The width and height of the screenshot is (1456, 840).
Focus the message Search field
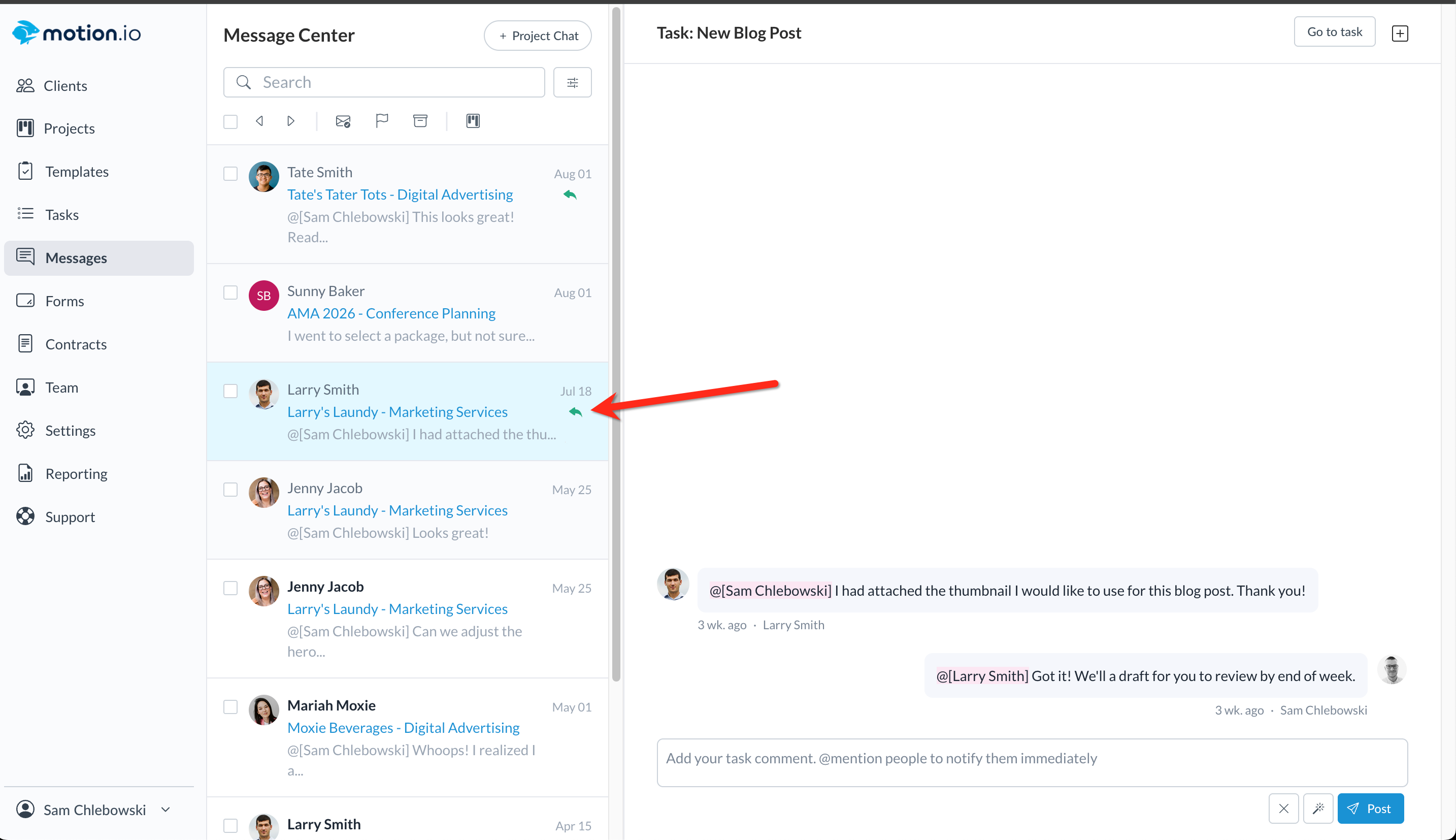tap(384, 82)
